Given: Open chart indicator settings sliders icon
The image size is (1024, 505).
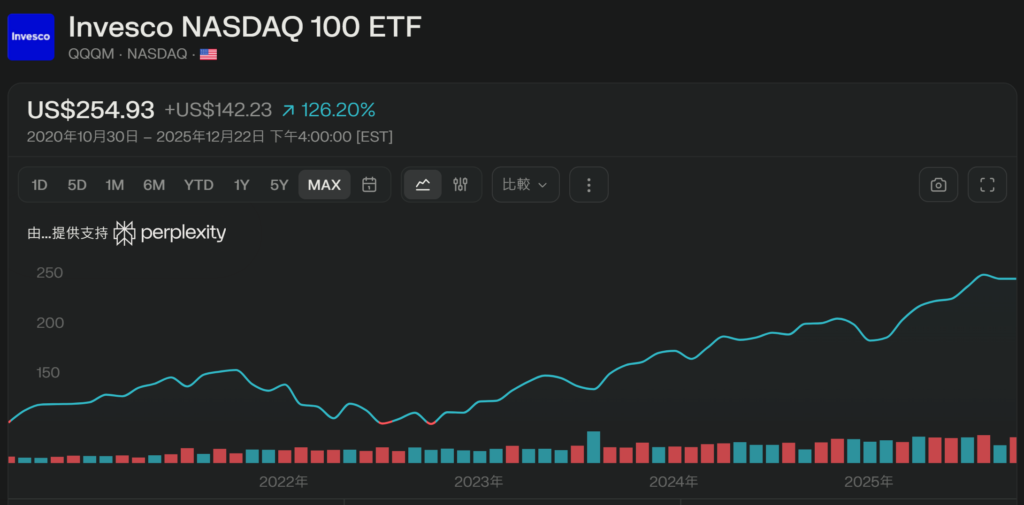Looking at the screenshot, I should coord(460,185).
